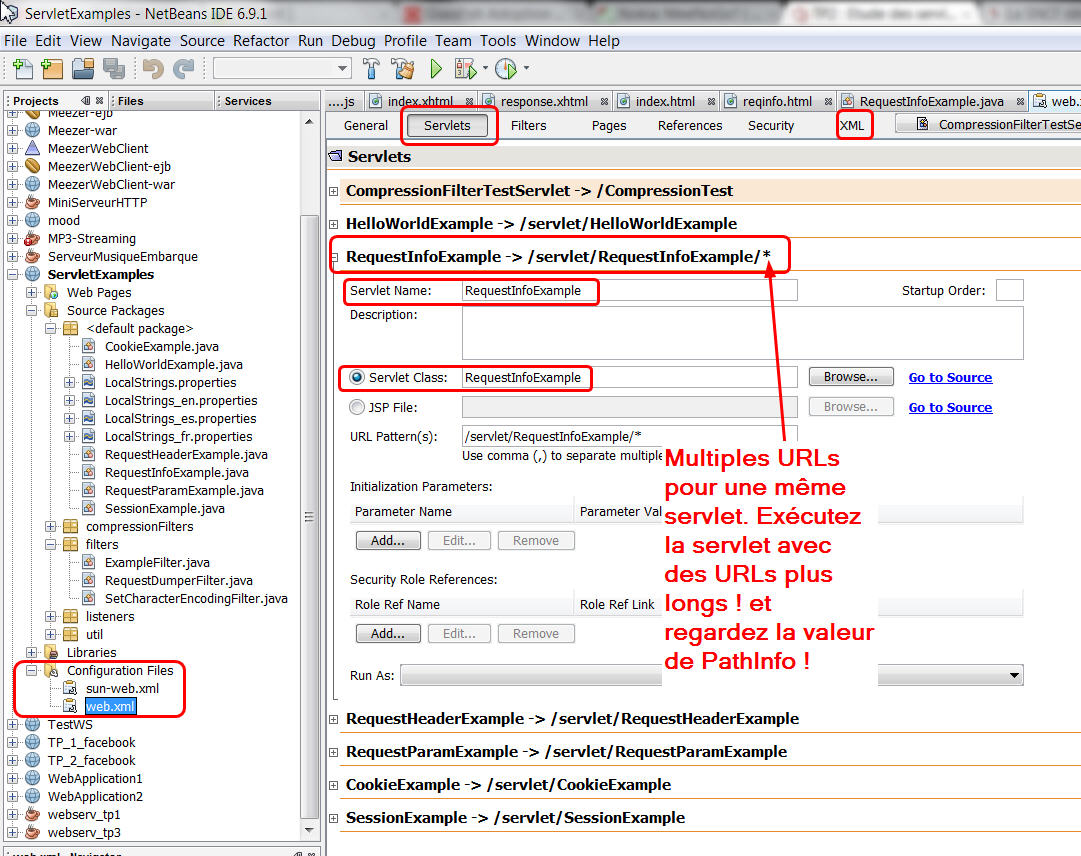Clean and build project with broom icon
Viewport: 1081px width, 856px height.
point(403,68)
